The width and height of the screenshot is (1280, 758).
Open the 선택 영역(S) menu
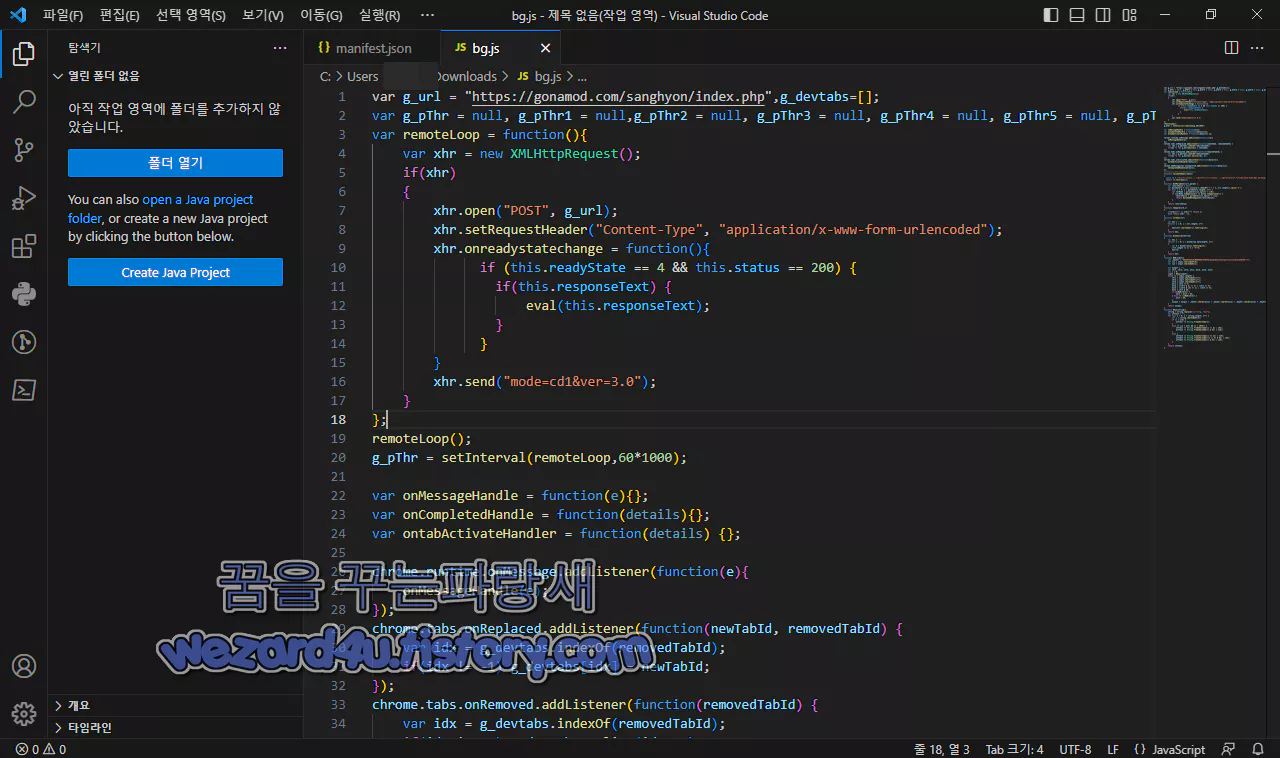tap(191, 15)
